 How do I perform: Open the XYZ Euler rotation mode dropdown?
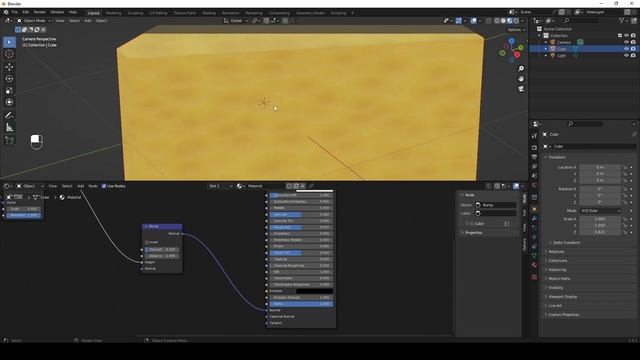pos(600,211)
